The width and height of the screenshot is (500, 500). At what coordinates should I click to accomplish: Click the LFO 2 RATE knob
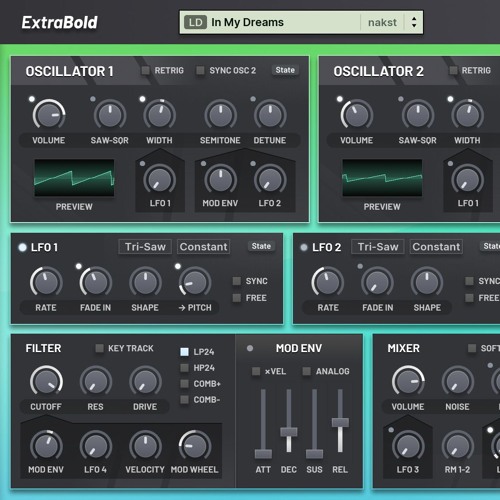click(x=328, y=282)
